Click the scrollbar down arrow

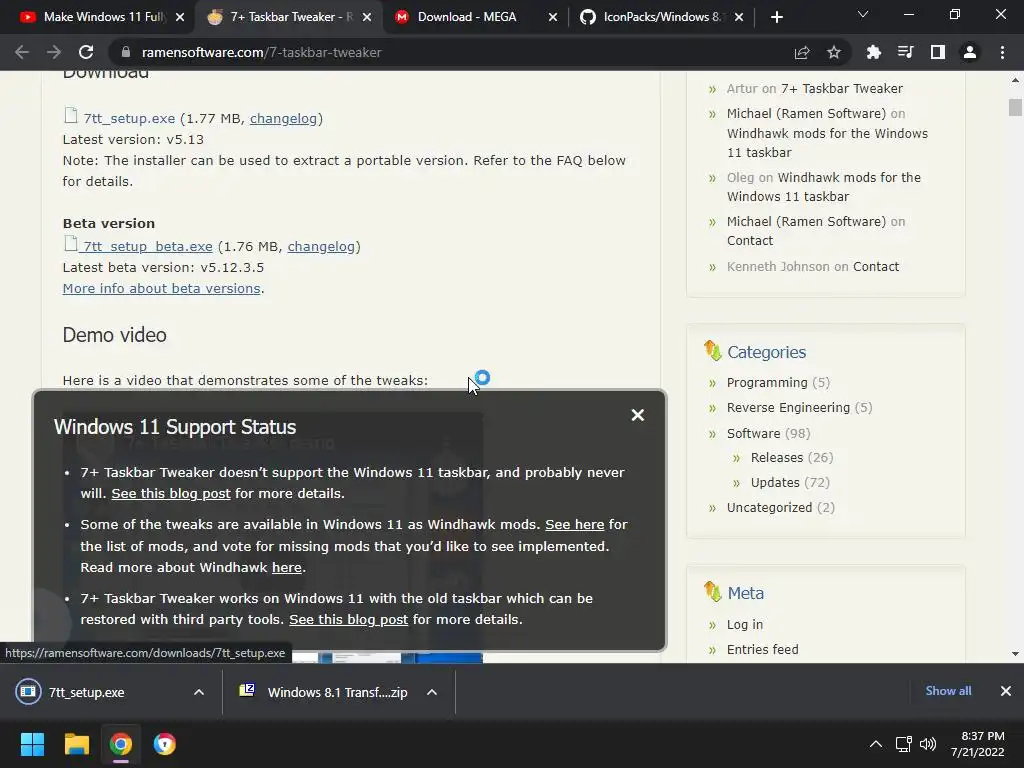pos(1015,654)
